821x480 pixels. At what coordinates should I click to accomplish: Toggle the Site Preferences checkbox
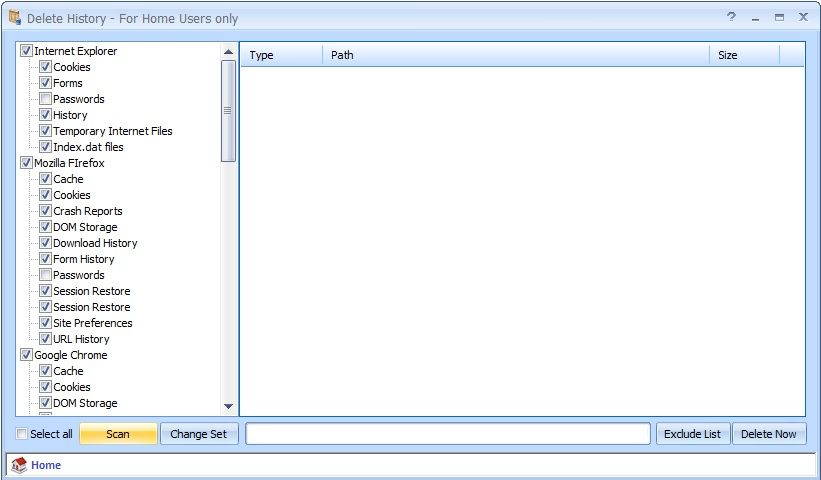pyautogui.click(x=45, y=323)
